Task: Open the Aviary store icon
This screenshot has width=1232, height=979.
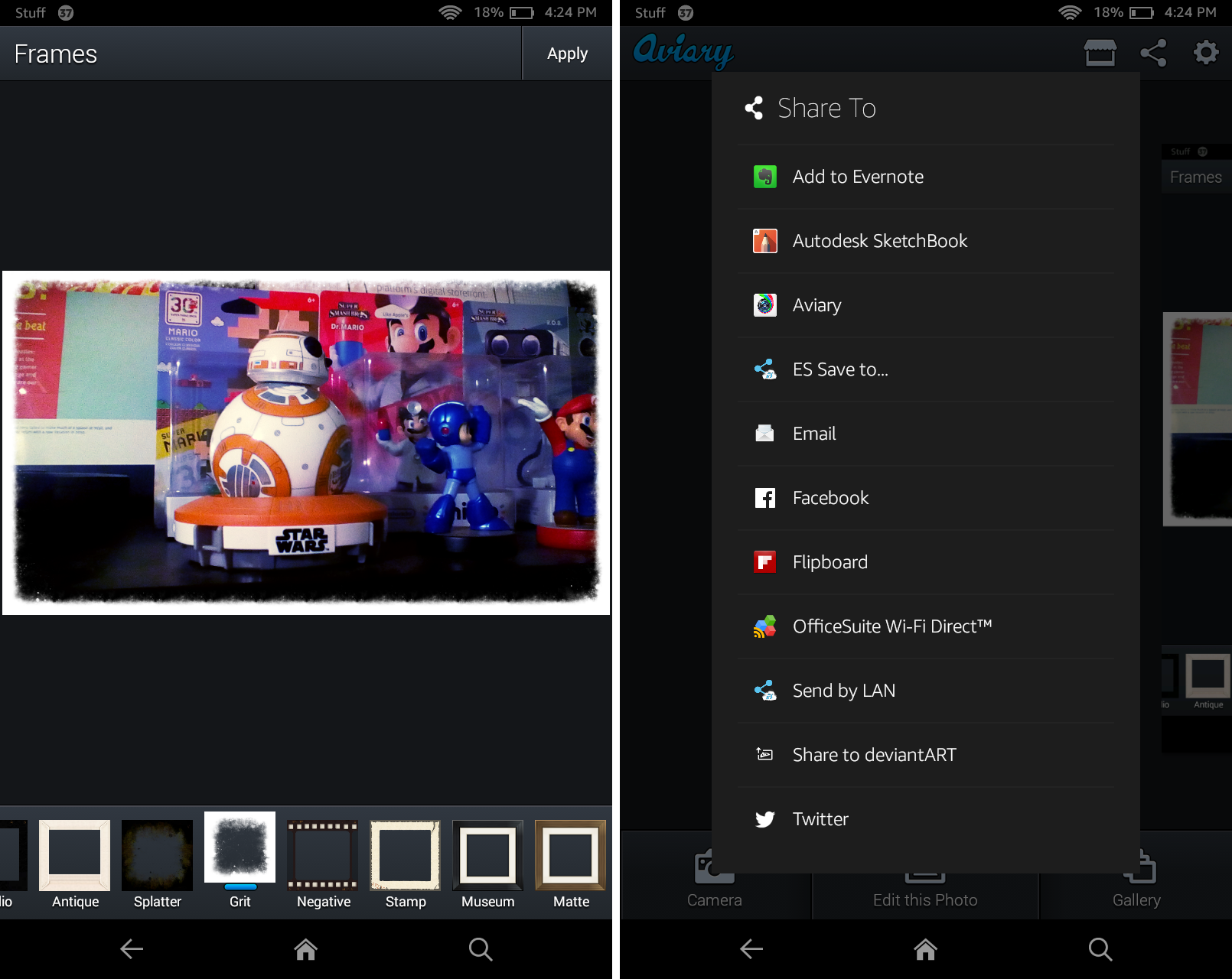Action: 1100,53
